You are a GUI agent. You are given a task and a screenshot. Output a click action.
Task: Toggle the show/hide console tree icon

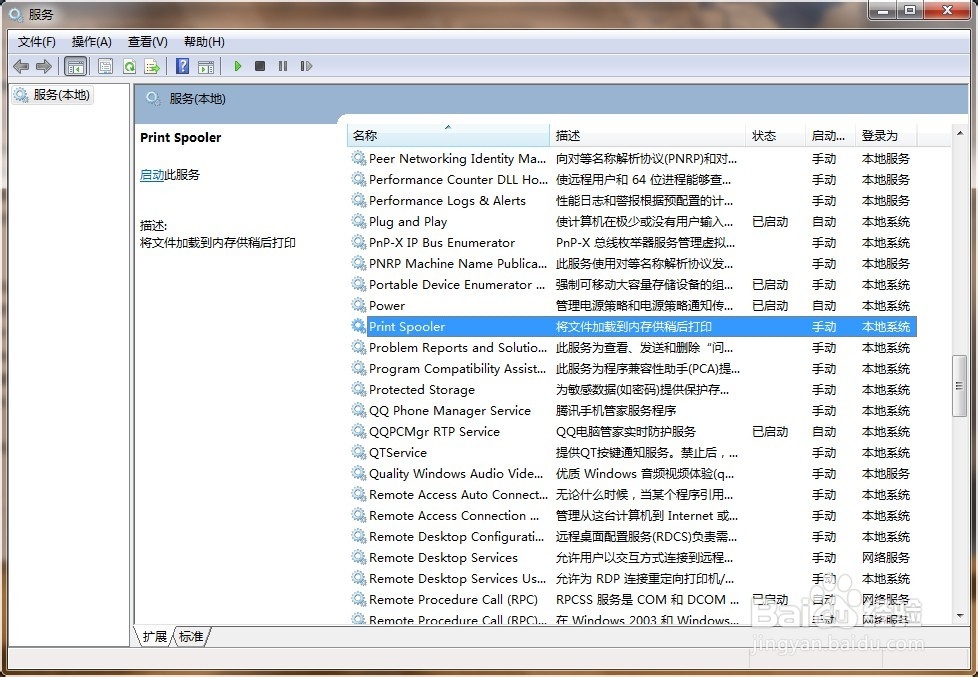pos(75,66)
